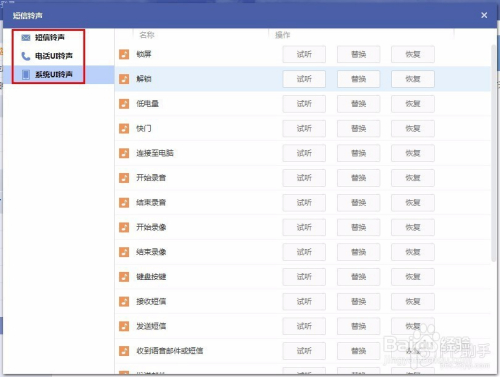500x377 pixels.
Task: Preview 锁屏 sound with 试听
Action: [x=304, y=54]
